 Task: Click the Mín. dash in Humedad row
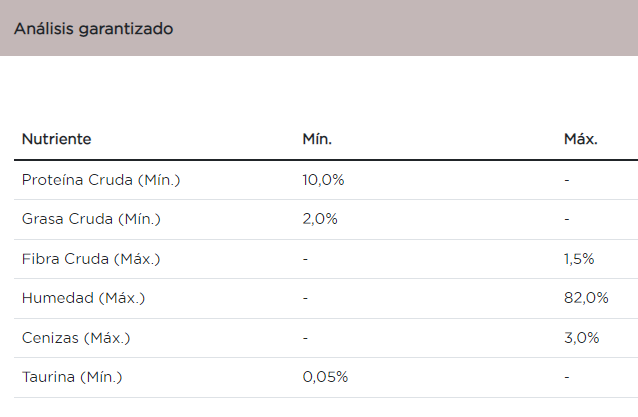coord(305,298)
